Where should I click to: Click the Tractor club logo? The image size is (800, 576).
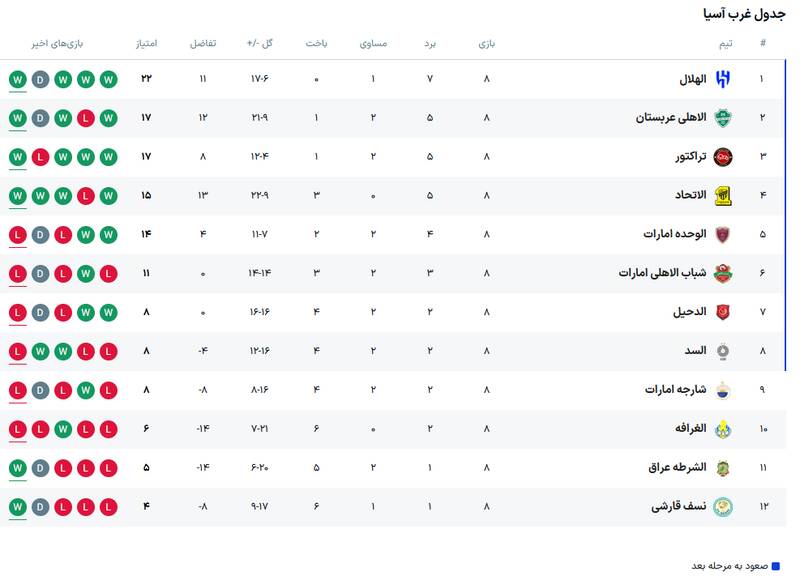pos(723,157)
